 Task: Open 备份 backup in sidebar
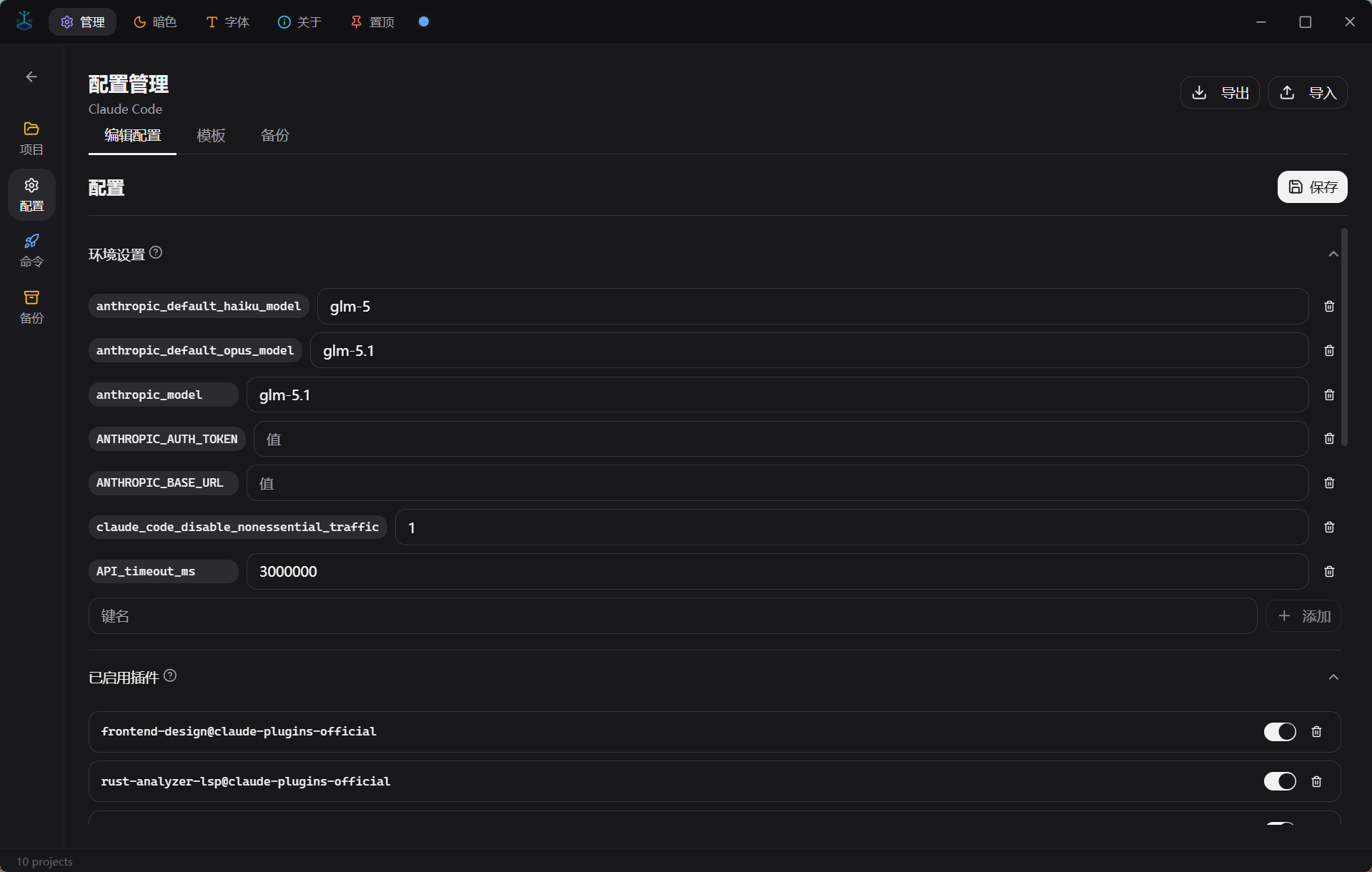(x=31, y=307)
